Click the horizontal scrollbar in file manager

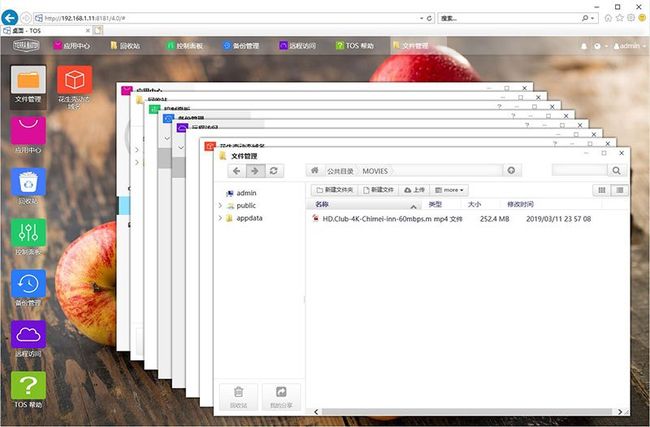point(467,412)
